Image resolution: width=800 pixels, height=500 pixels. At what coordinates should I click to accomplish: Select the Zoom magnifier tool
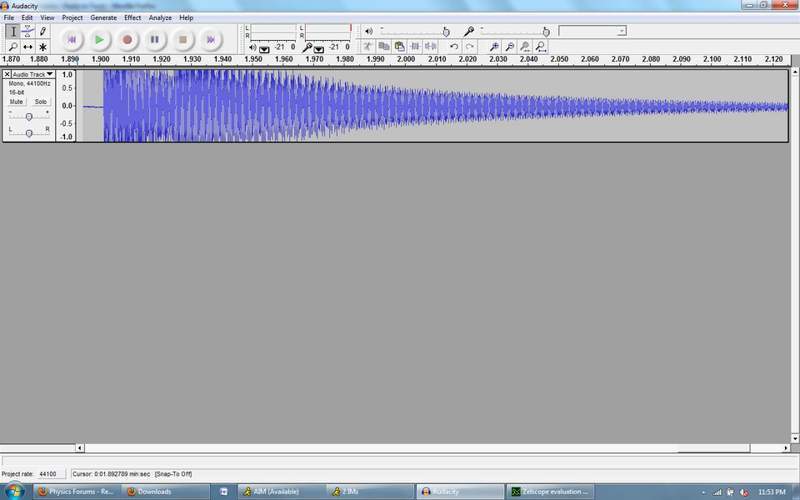pos(13,47)
